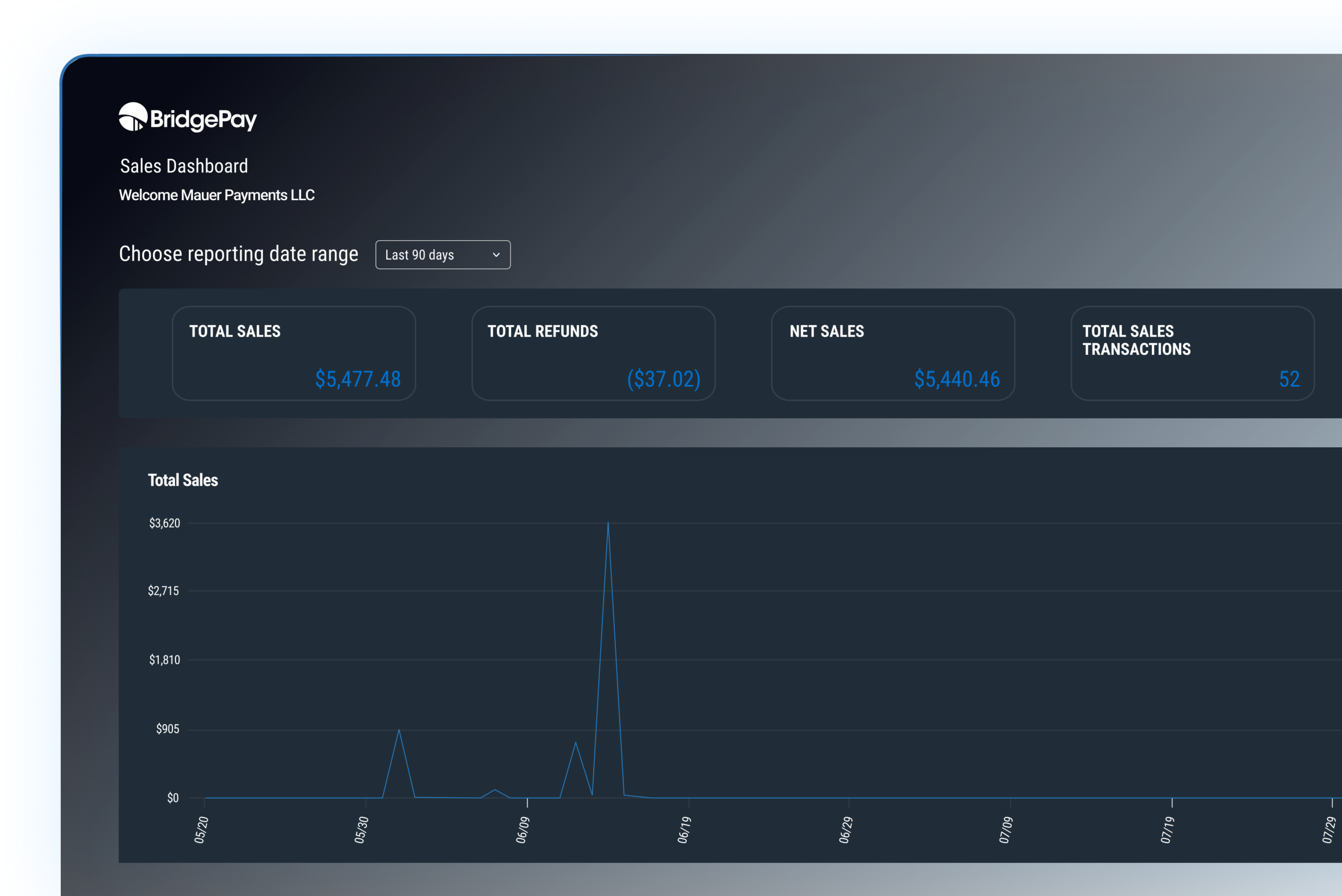Click the Total Sales Transactions card title

point(1137,340)
